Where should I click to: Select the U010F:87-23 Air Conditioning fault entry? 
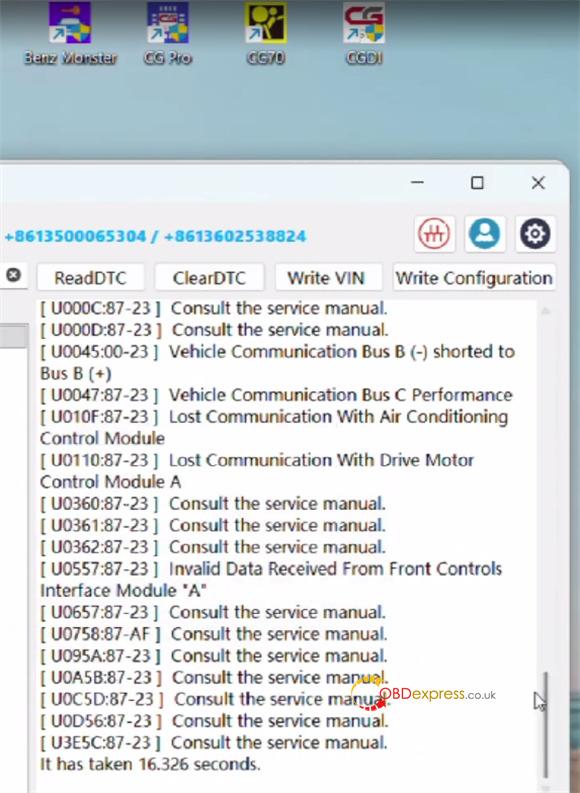pyautogui.click(x=274, y=427)
